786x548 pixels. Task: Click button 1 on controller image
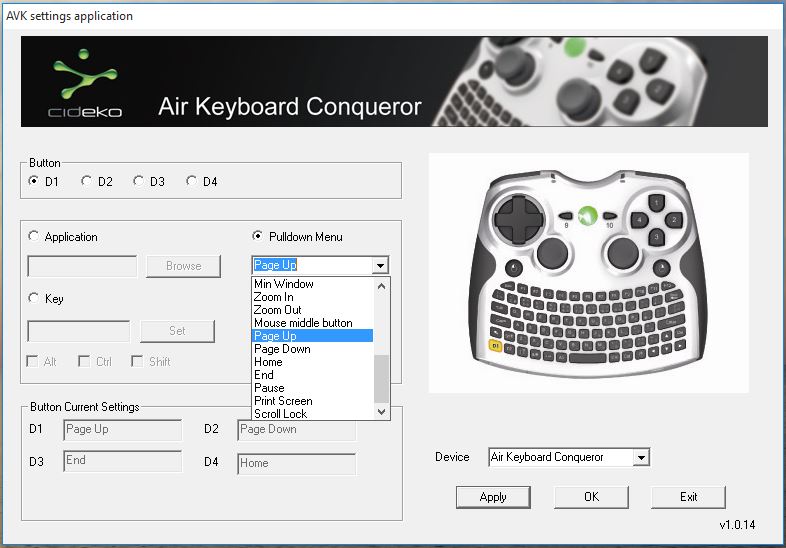coord(656,203)
